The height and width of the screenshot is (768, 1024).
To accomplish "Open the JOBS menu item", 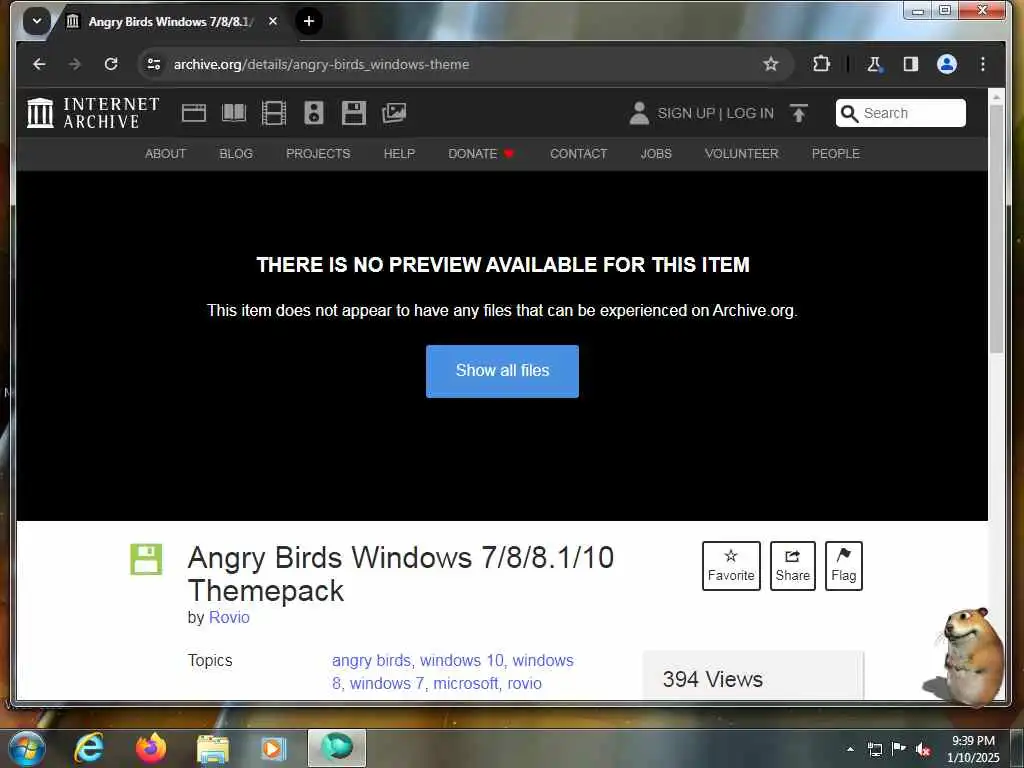I will point(656,153).
